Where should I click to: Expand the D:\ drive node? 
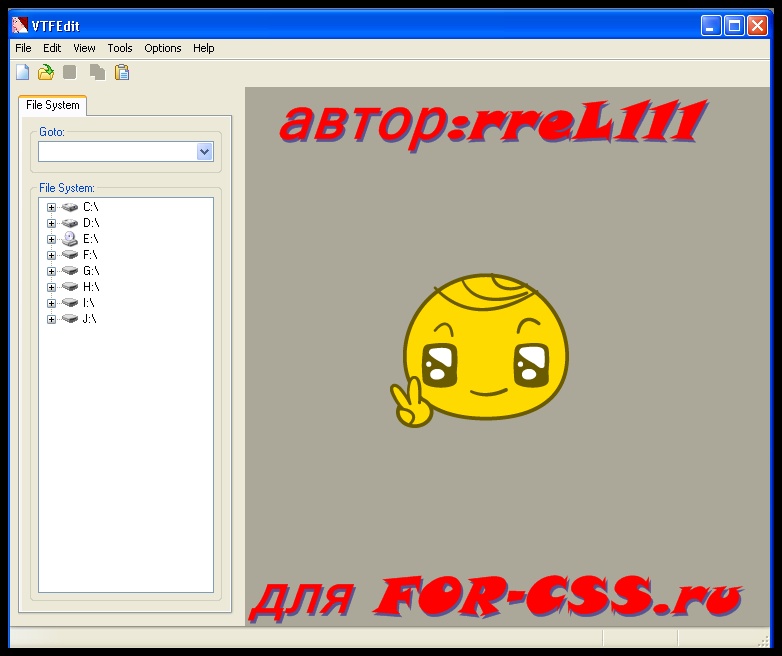[x=51, y=223]
